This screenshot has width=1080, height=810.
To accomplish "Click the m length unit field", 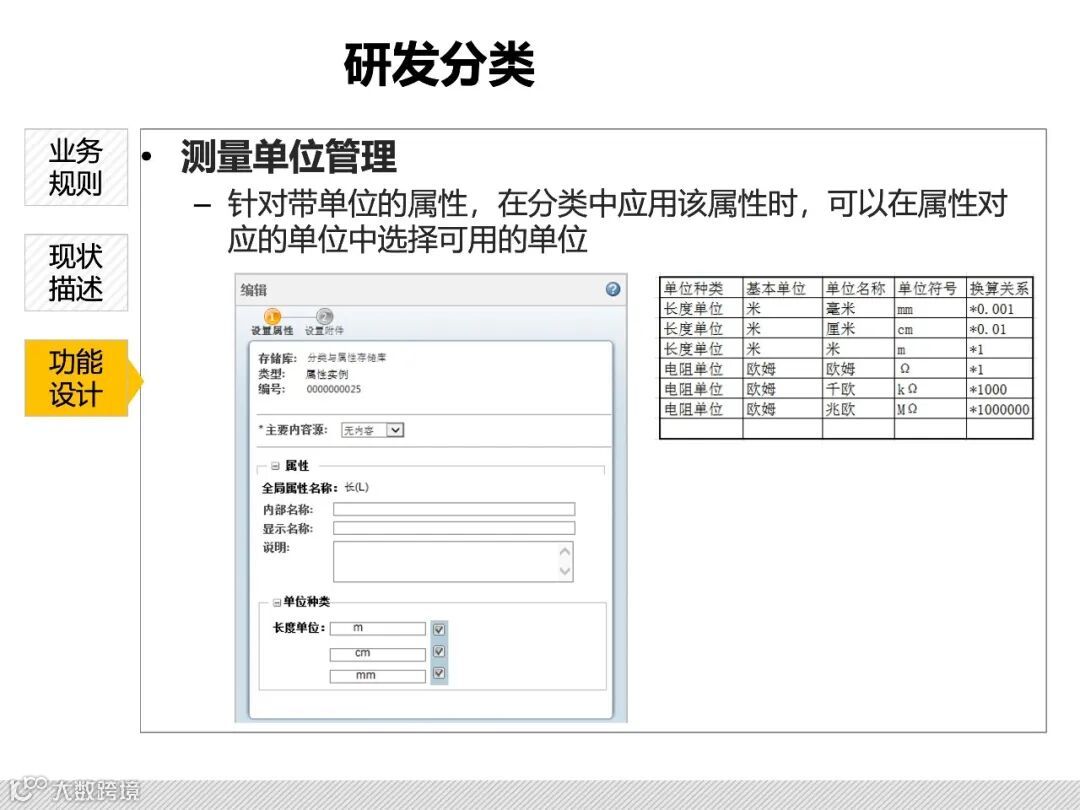I will [377, 629].
